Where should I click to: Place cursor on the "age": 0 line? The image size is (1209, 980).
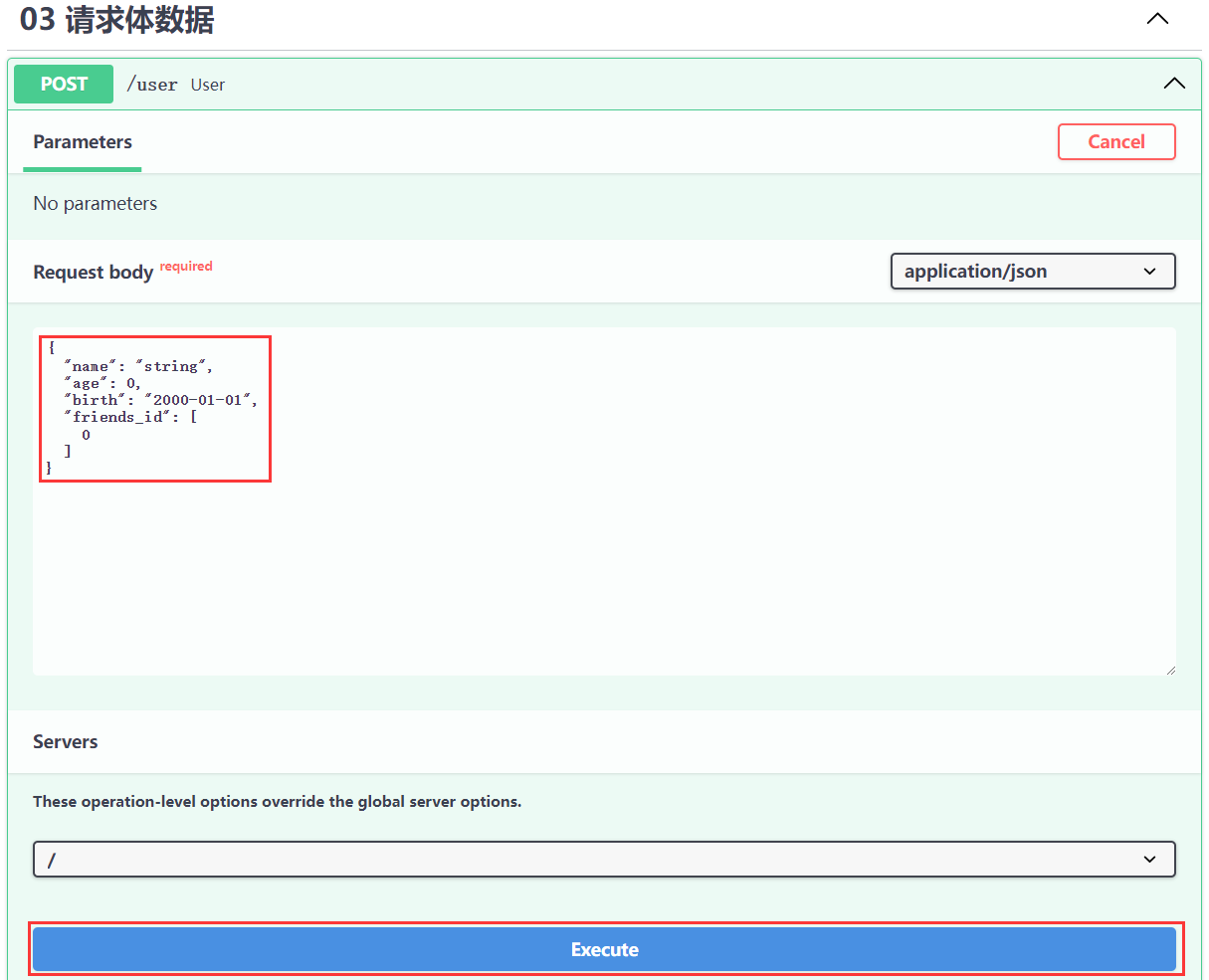103,383
